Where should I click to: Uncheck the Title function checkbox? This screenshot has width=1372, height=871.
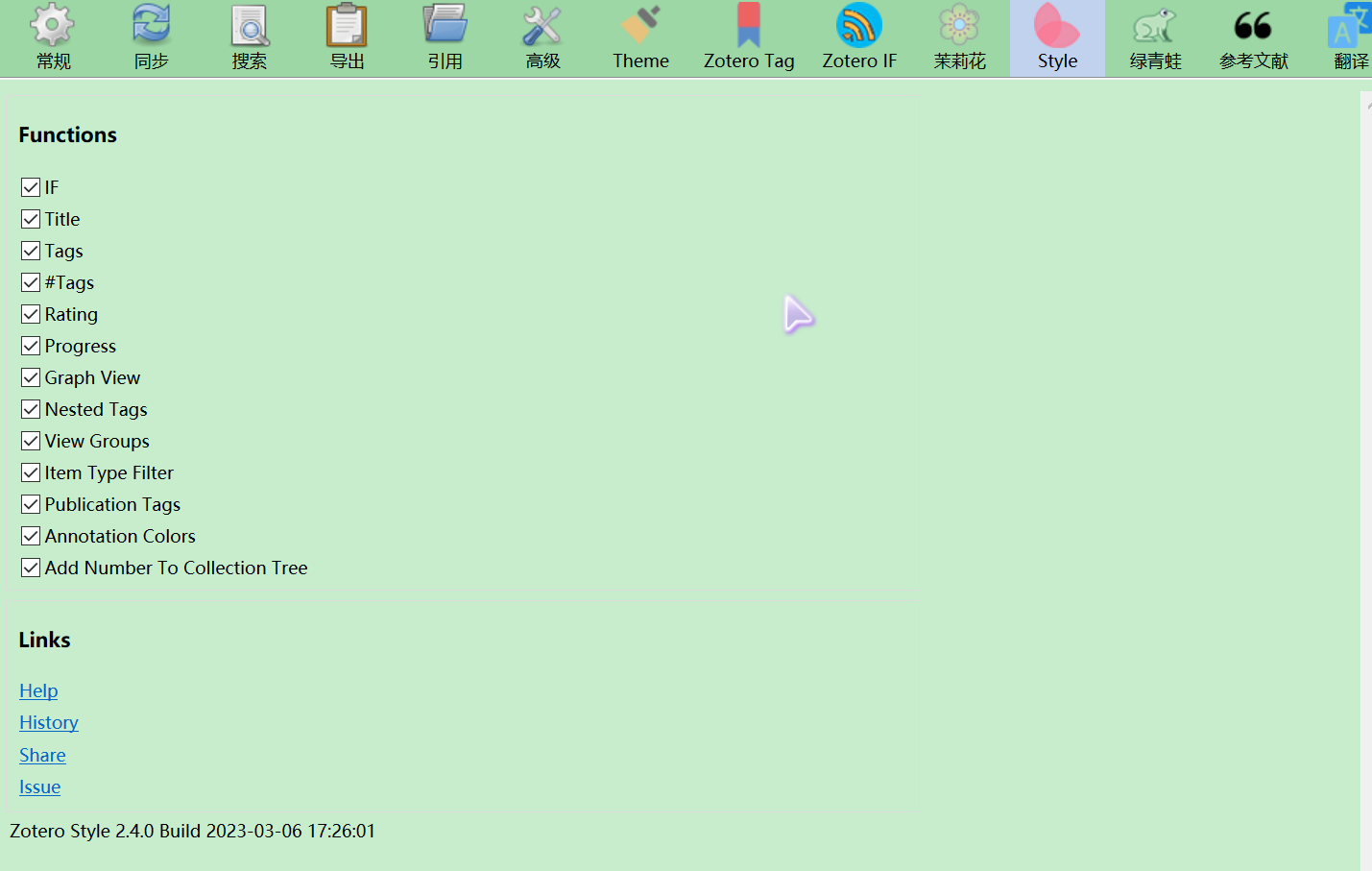click(31, 219)
